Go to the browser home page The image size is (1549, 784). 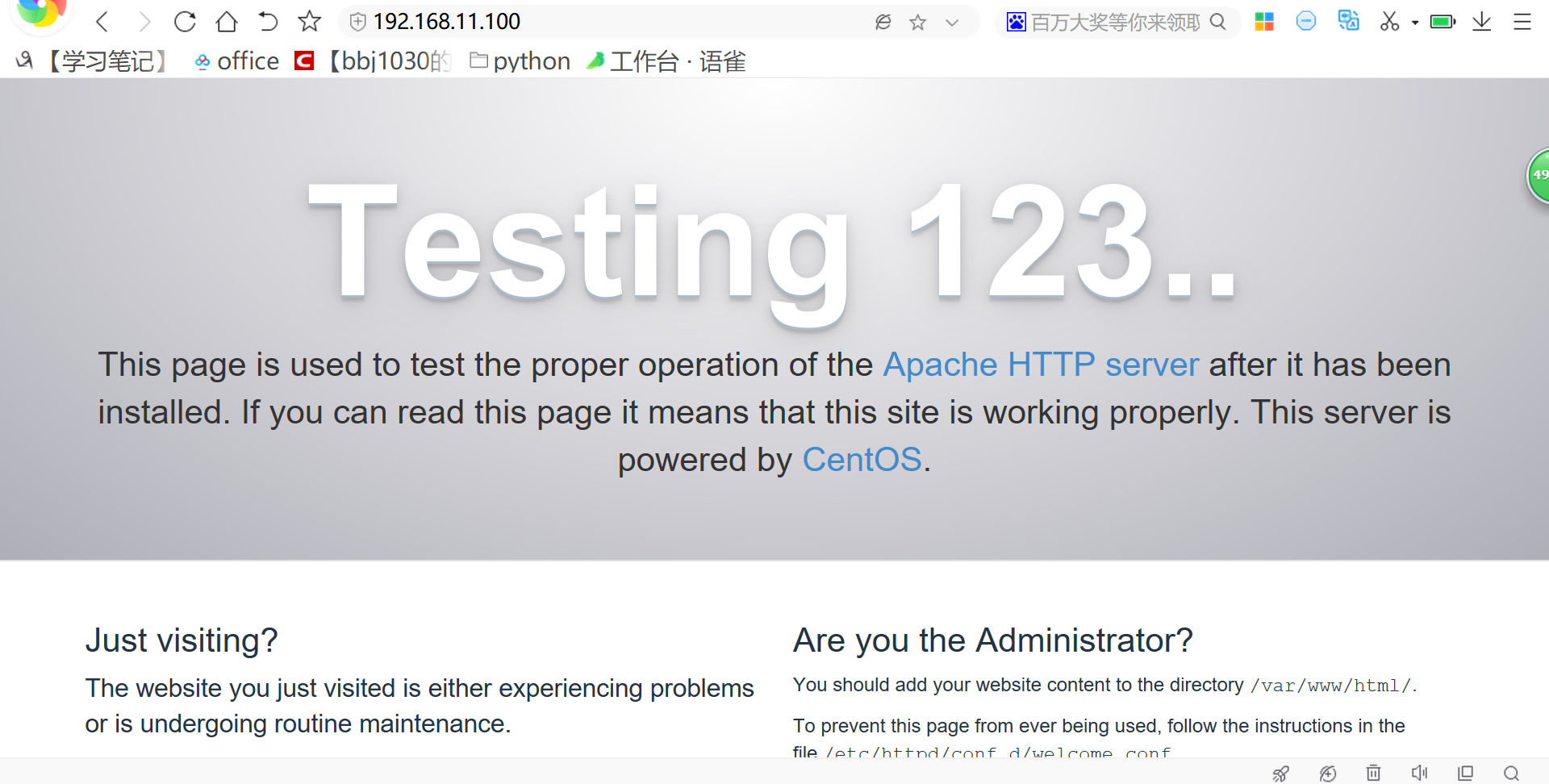point(227,22)
